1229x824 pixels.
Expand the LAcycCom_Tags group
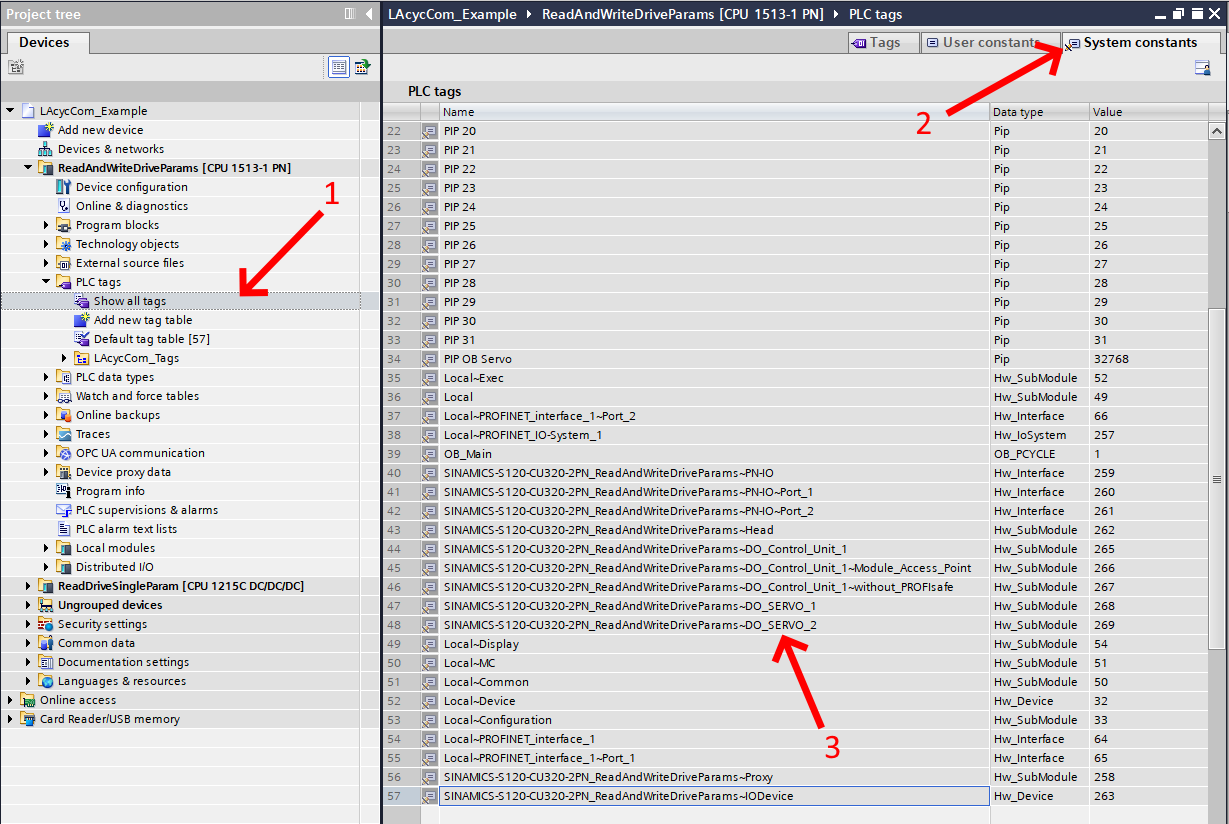tap(64, 358)
